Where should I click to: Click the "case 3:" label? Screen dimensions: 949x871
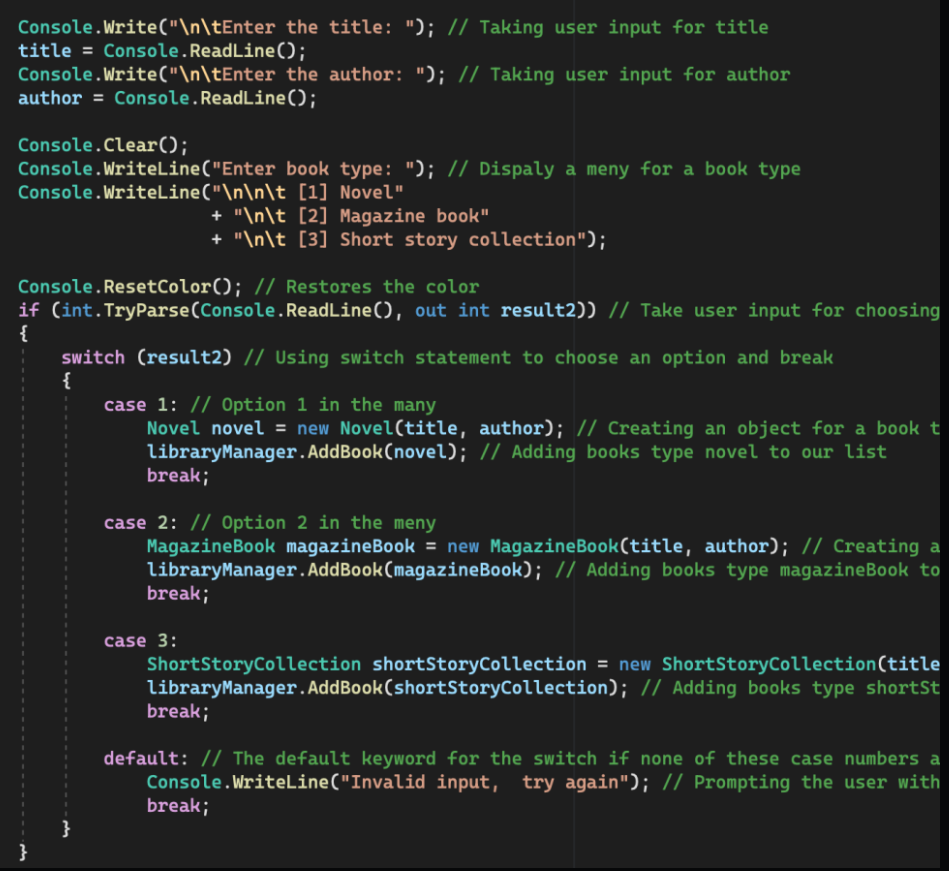point(140,641)
